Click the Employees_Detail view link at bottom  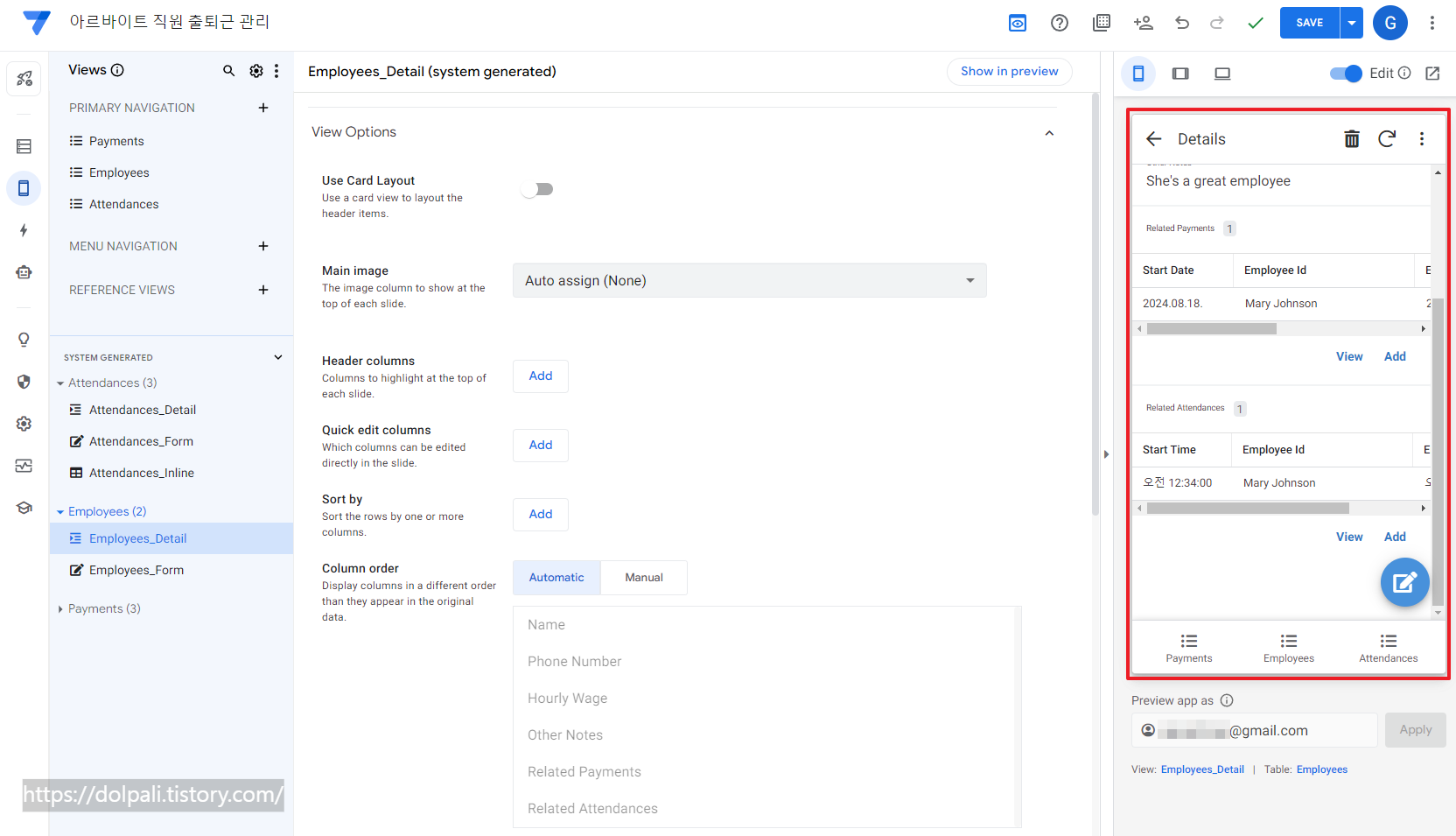point(1202,769)
